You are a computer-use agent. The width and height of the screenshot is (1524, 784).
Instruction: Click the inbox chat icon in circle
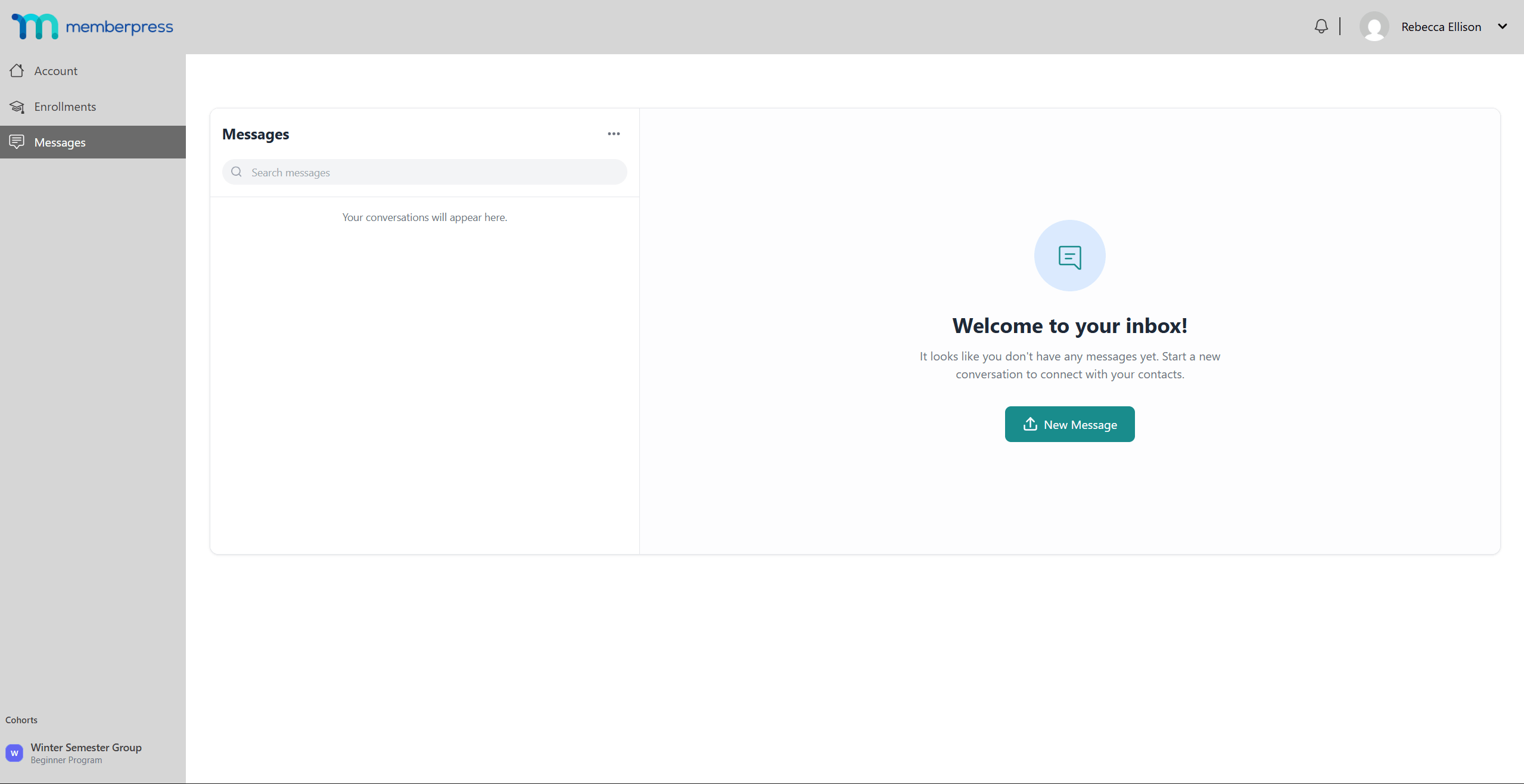(x=1069, y=256)
